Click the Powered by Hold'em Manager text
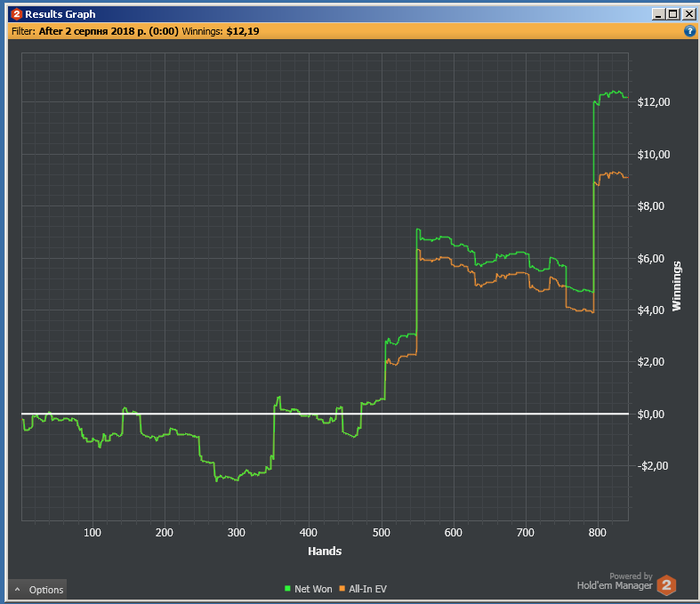This screenshot has width=700, height=604. pos(615,582)
